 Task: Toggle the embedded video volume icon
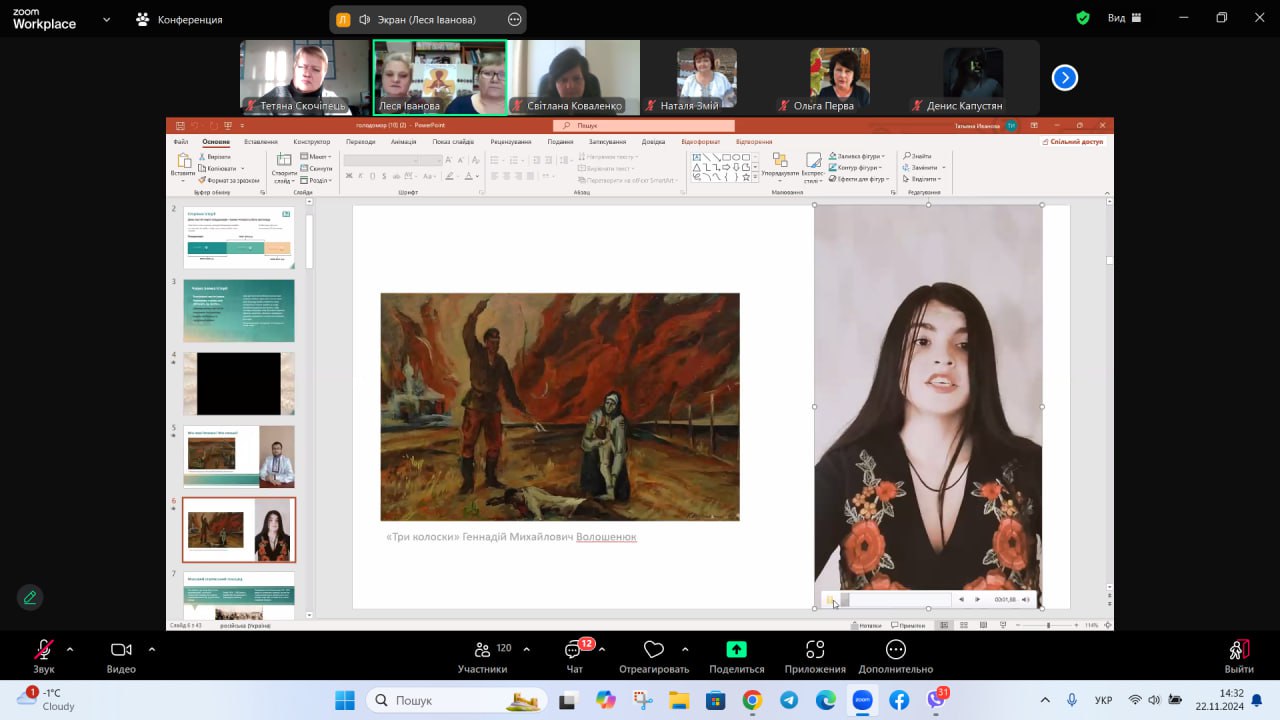pyautogui.click(x=1025, y=600)
